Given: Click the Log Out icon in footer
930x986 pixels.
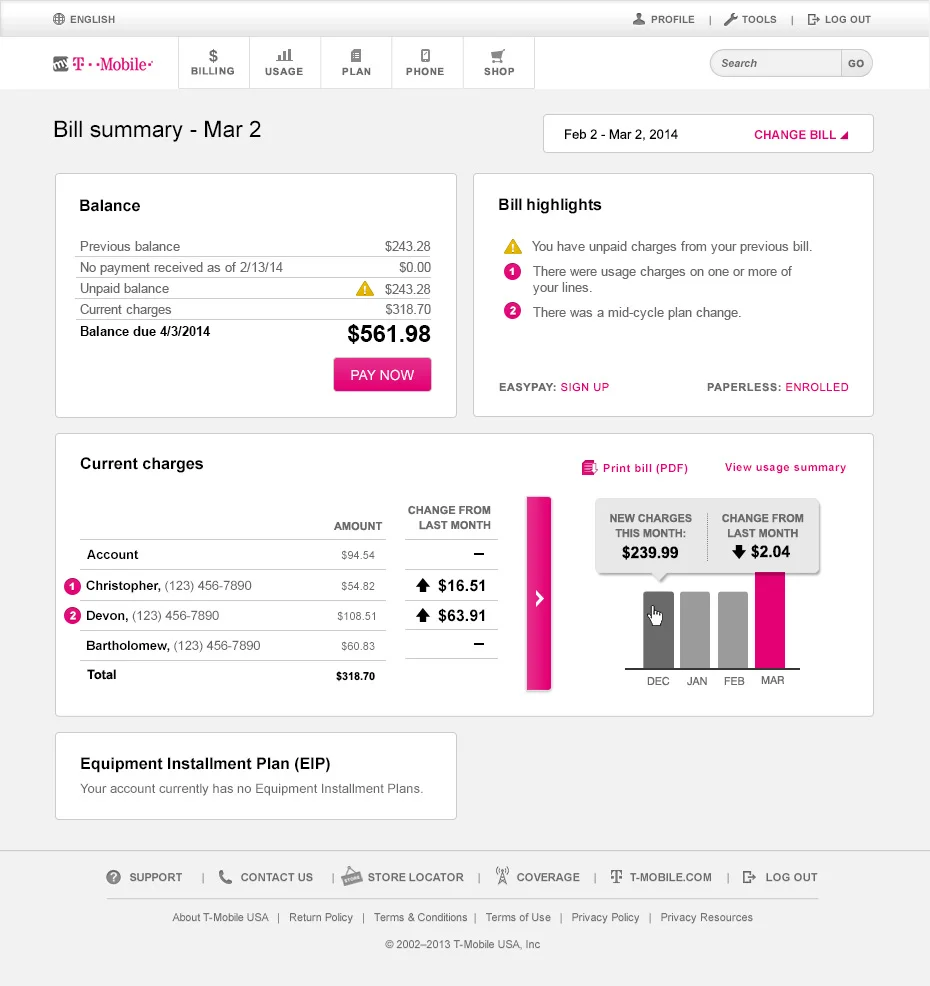Looking at the screenshot, I should click(x=748, y=876).
